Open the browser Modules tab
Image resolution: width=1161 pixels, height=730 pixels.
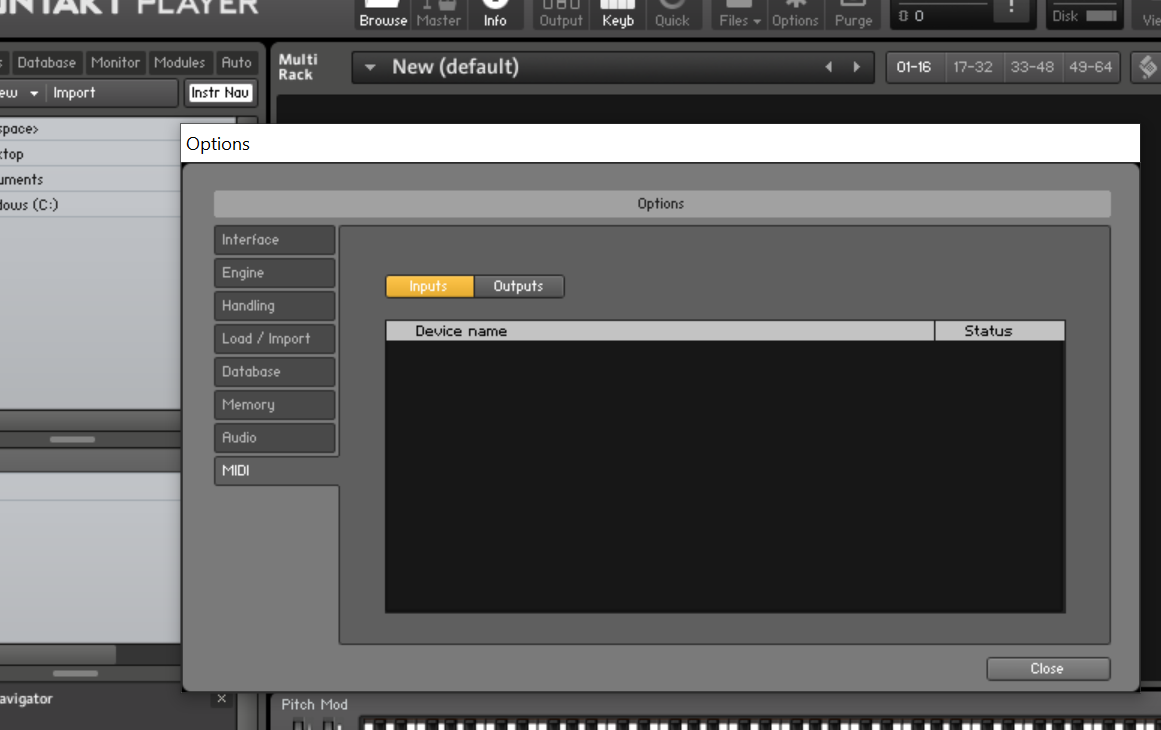pyautogui.click(x=179, y=63)
